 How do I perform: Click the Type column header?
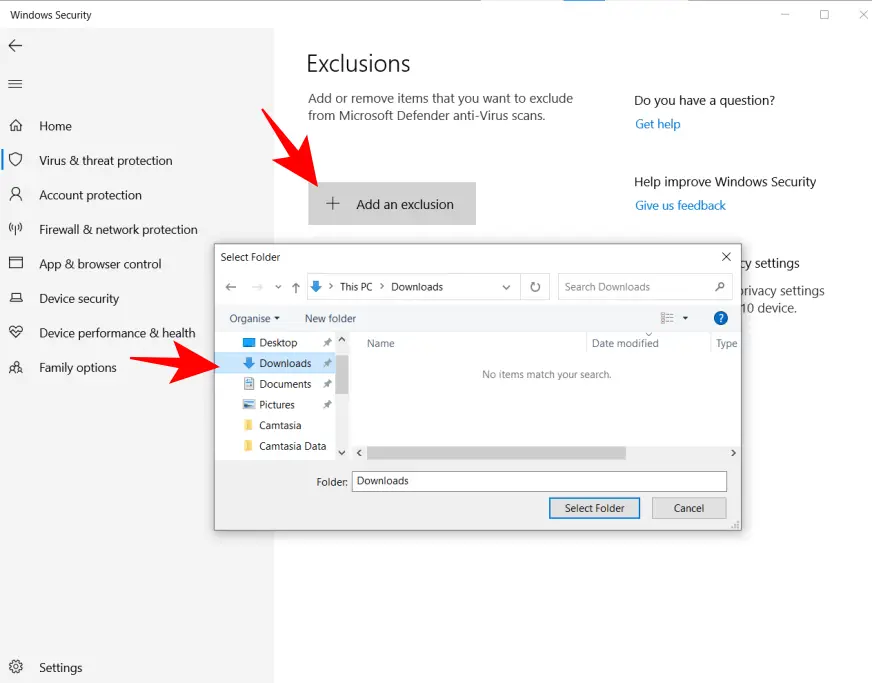(726, 343)
